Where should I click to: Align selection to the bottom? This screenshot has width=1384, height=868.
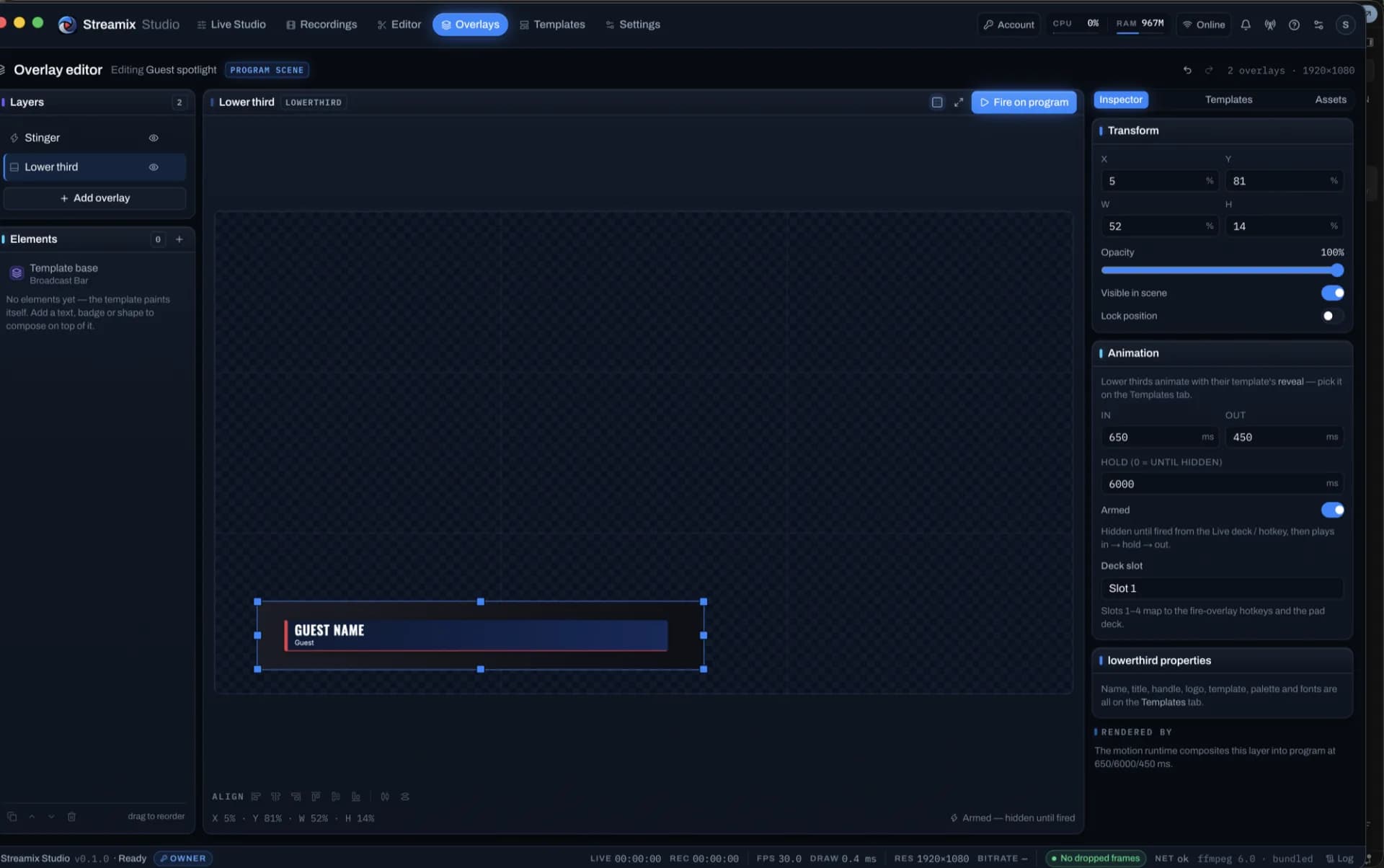(x=355, y=797)
